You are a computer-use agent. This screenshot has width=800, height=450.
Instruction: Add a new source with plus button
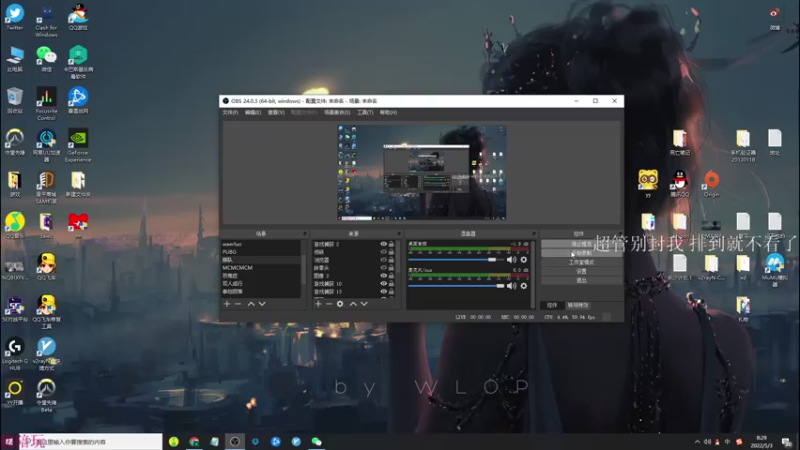pyautogui.click(x=318, y=304)
